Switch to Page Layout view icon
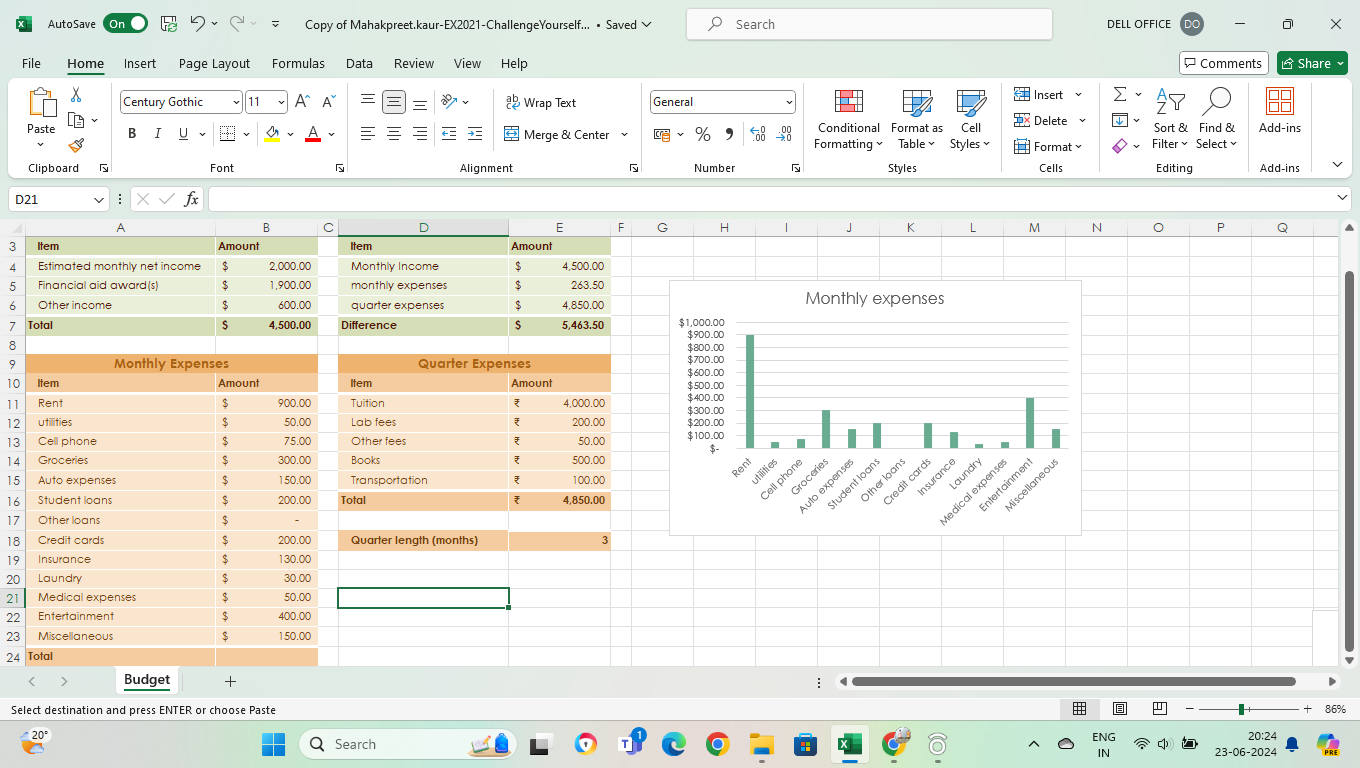Image resolution: width=1360 pixels, height=768 pixels. click(x=1120, y=709)
